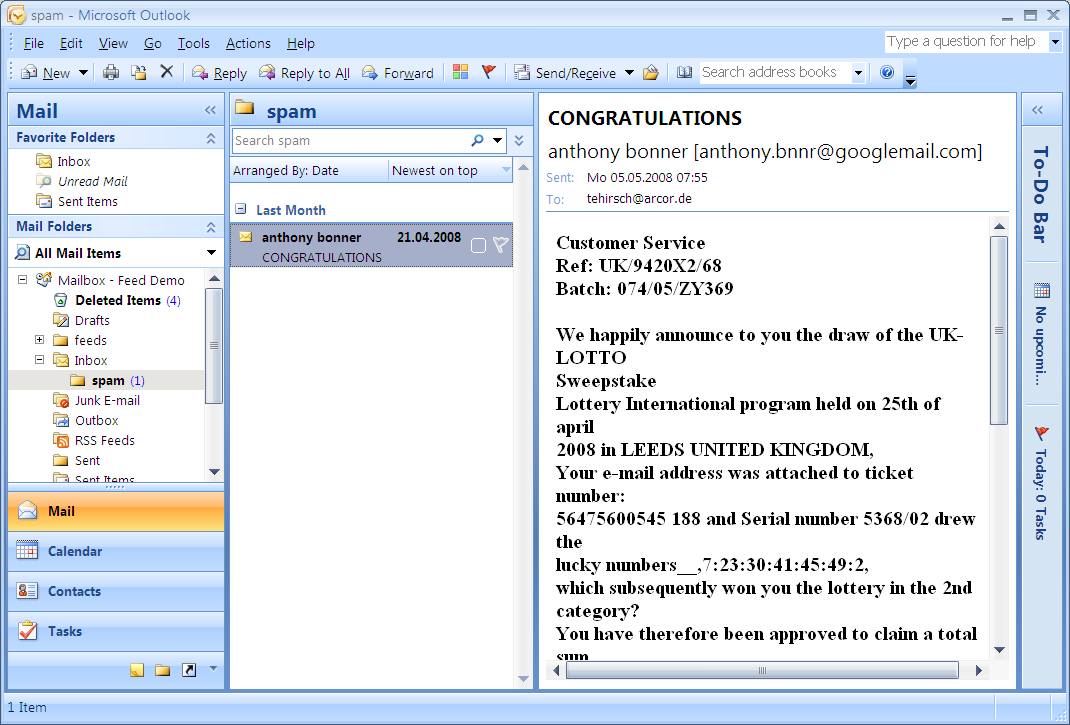Click the Reply to All button
This screenshot has height=725, width=1070.
coord(304,73)
